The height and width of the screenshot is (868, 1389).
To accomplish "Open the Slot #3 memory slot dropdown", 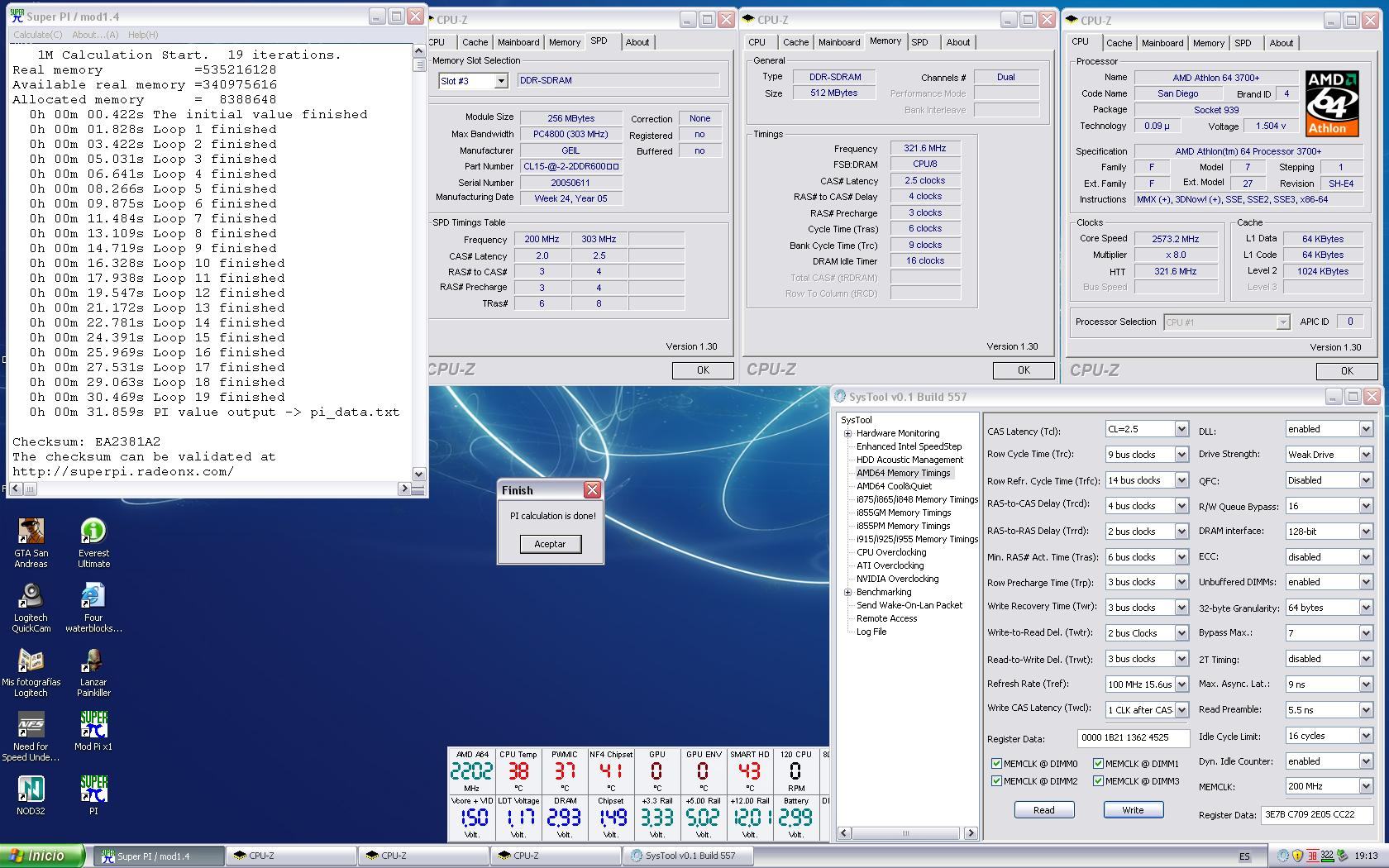I will click(x=500, y=81).
